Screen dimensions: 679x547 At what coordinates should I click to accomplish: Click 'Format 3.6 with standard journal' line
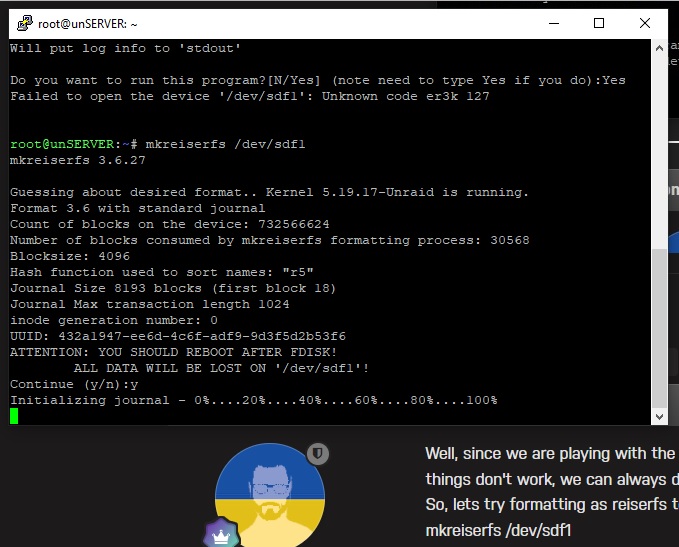pyautogui.click(x=138, y=208)
